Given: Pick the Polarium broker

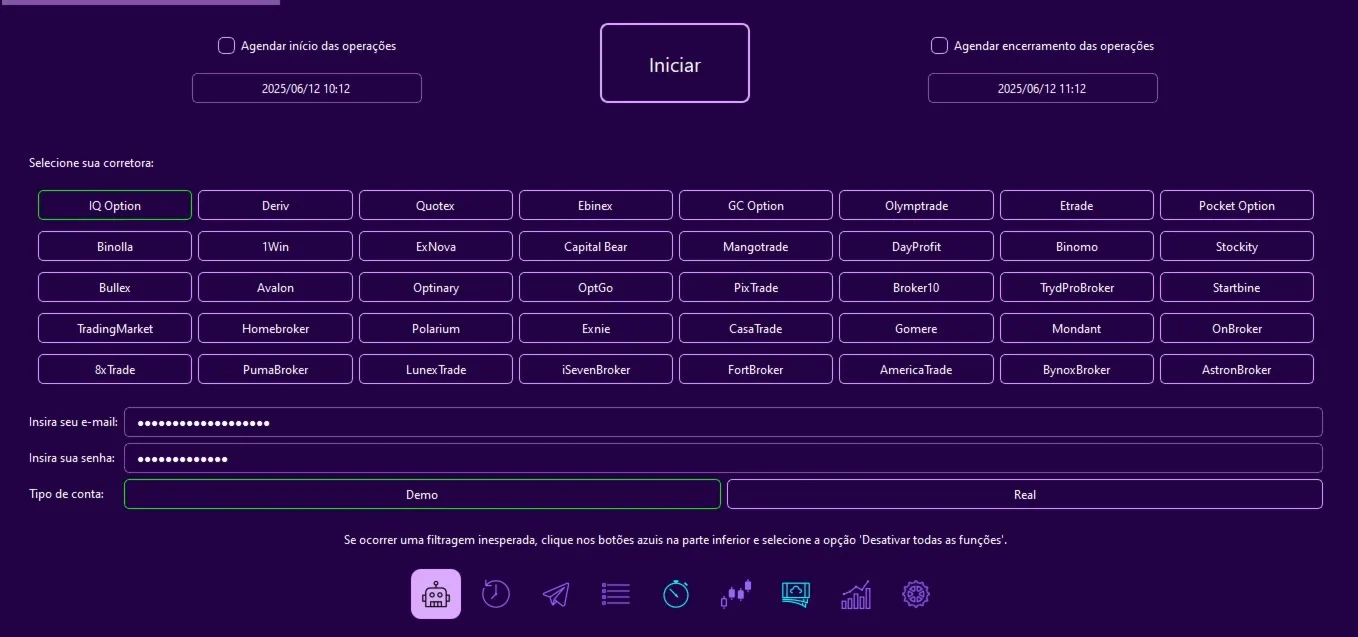Looking at the screenshot, I should point(436,328).
